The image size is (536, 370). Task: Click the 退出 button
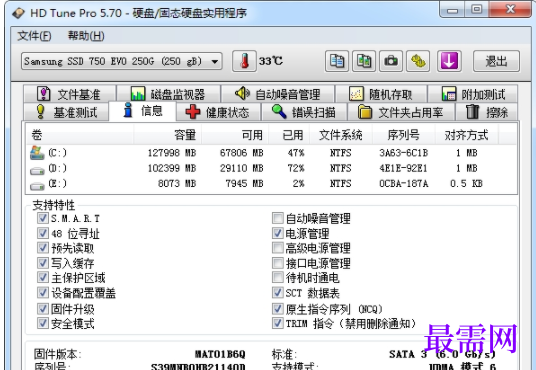pyautogui.click(x=496, y=62)
